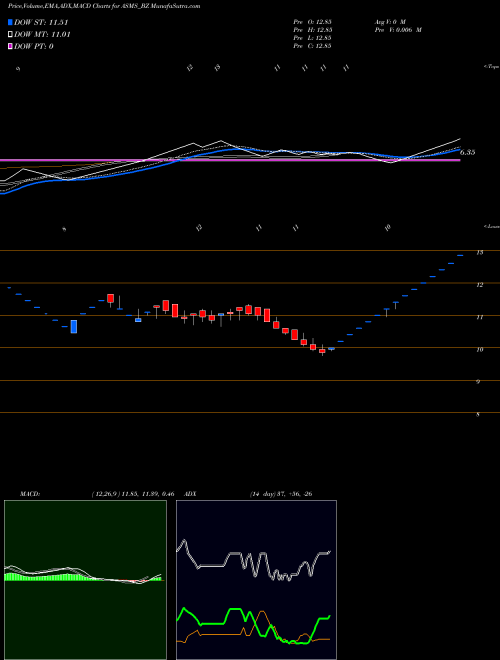Select the 'DOW PT: 0' legend text
500x660 pixels.
coord(34,46)
